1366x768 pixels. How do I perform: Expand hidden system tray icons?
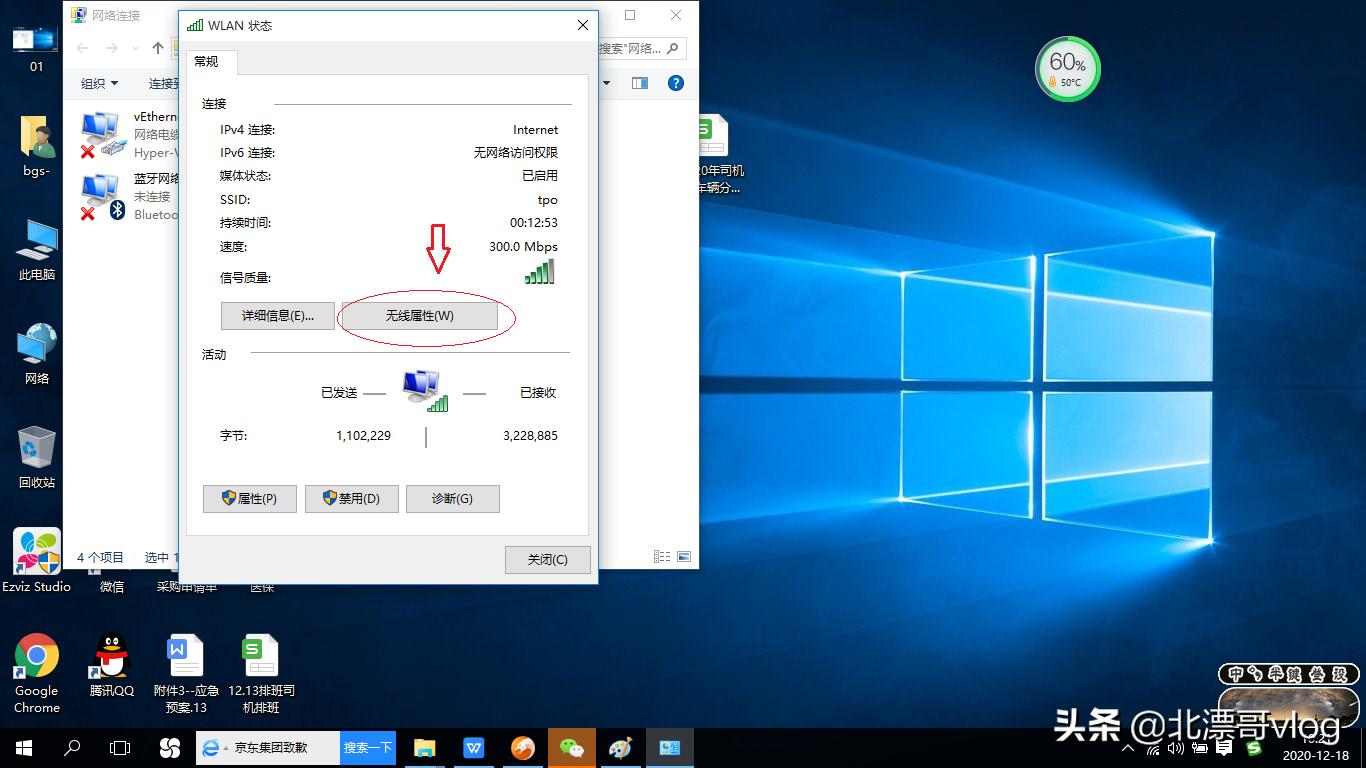(1128, 747)
